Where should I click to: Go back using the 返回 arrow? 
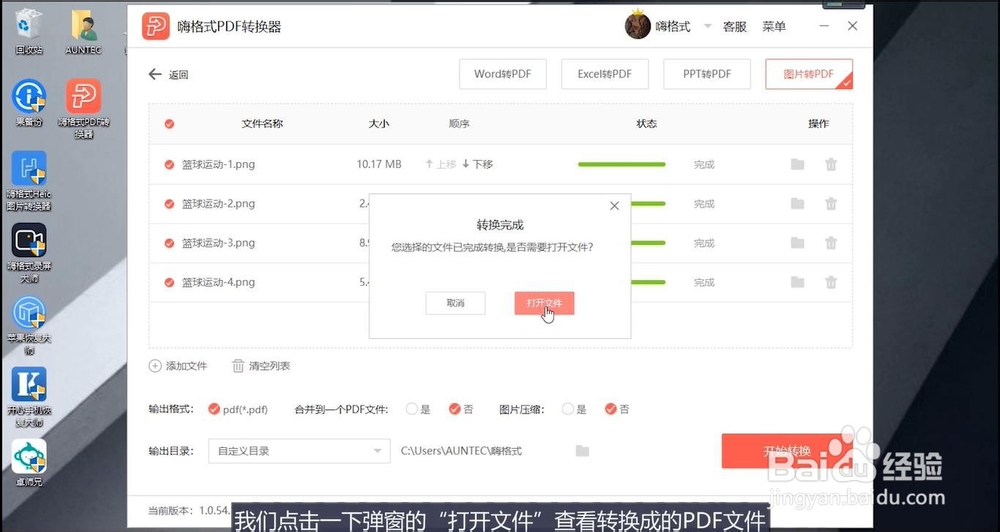[x=168, y=75]
